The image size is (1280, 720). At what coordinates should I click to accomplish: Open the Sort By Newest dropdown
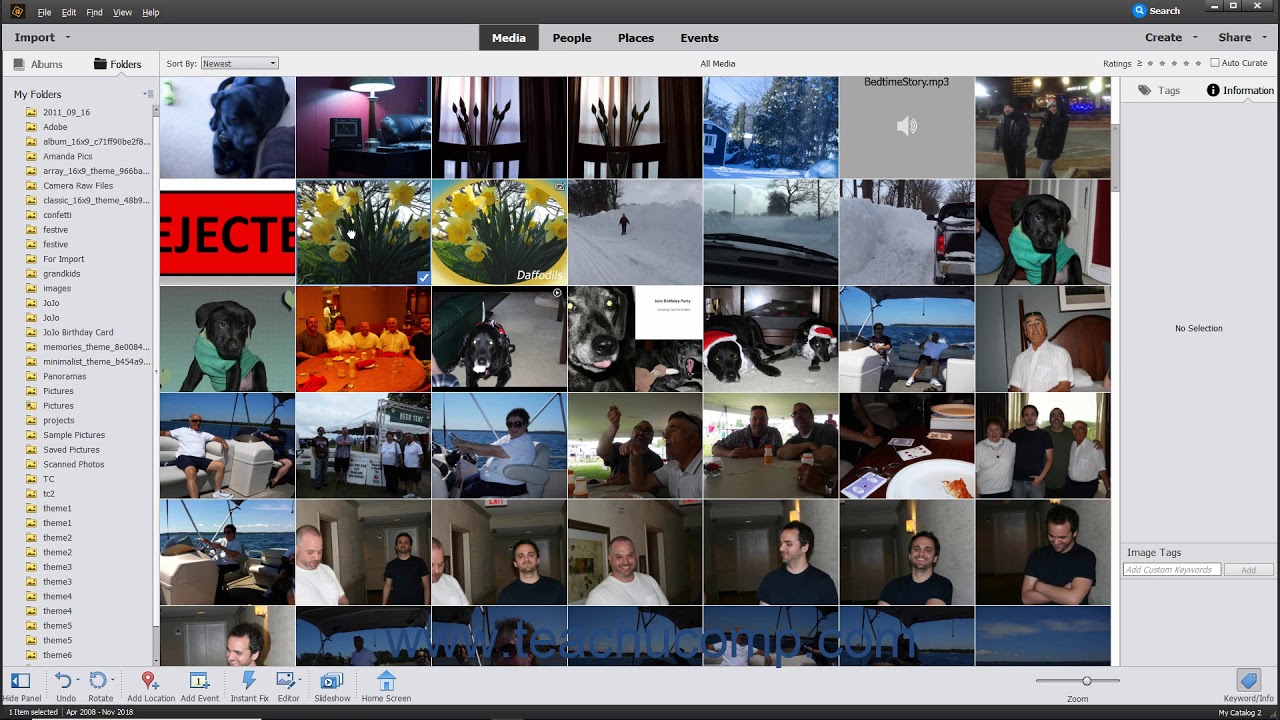(x=239, y=63)
